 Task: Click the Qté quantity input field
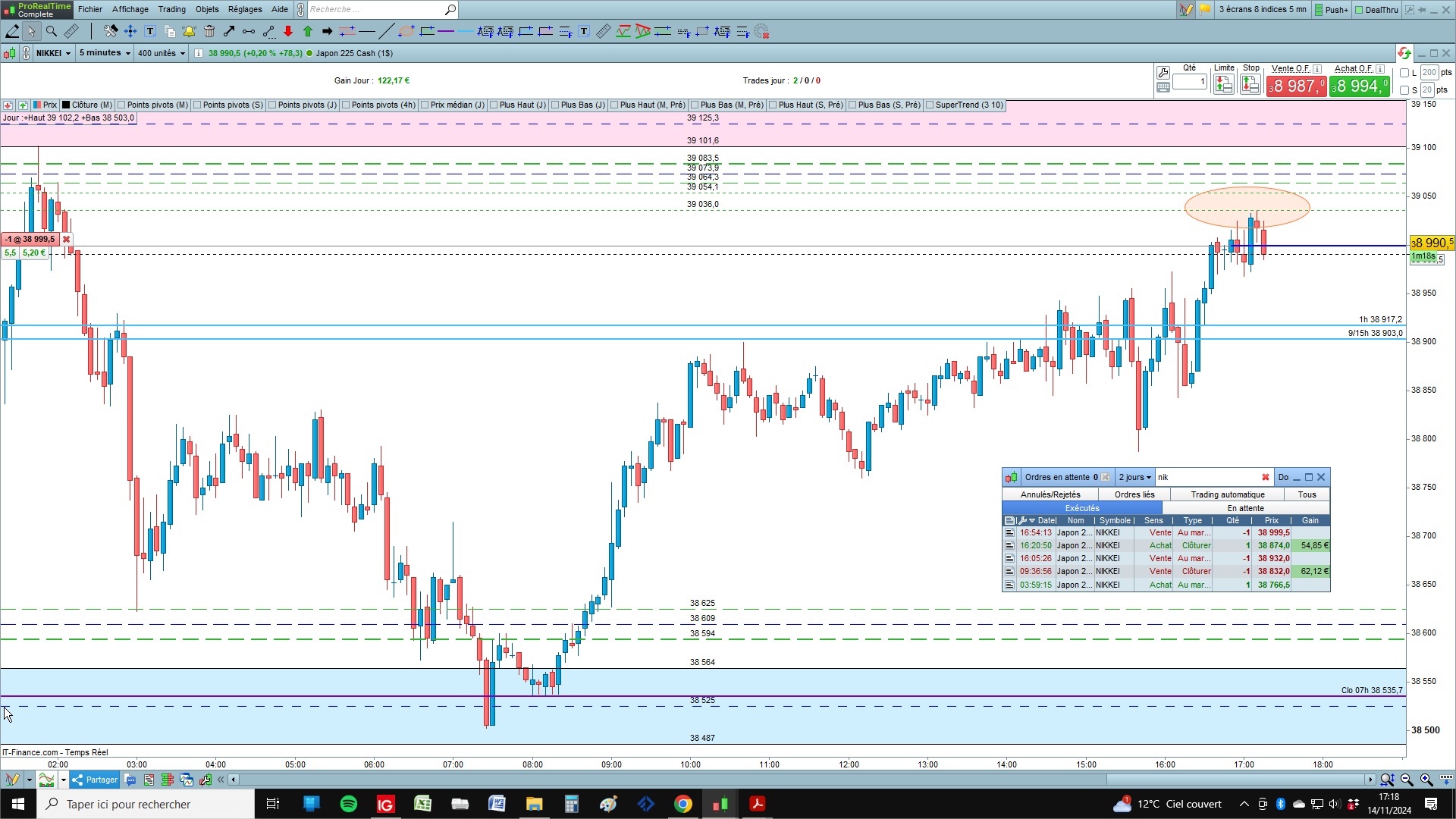pyautogui.click(x=1190, y=81)
